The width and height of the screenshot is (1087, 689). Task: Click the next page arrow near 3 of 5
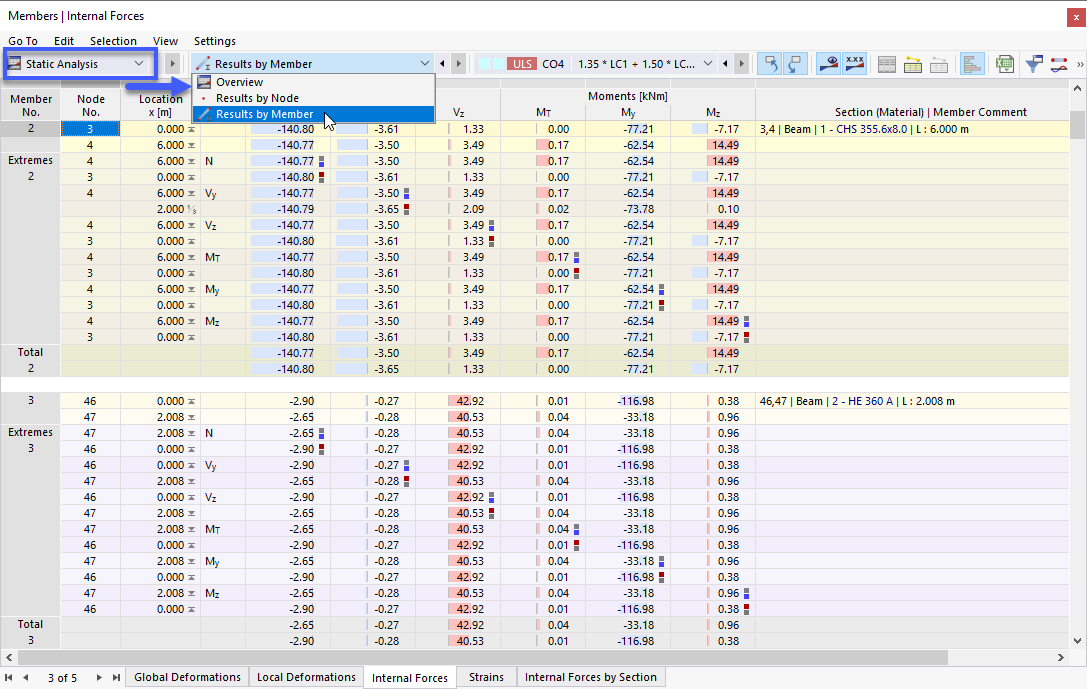(x=99, y=677)
